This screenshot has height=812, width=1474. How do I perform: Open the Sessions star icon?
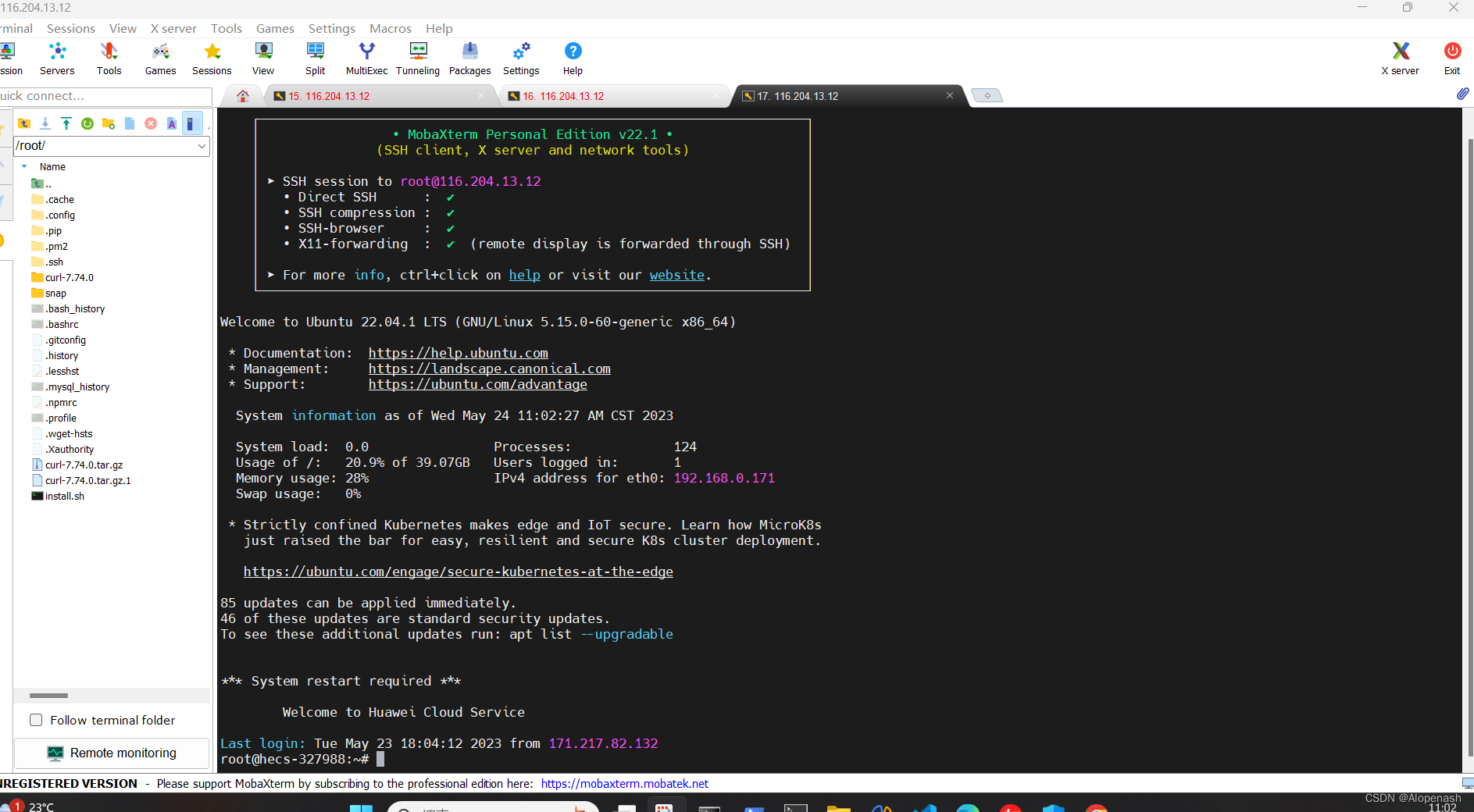(212, 59)
